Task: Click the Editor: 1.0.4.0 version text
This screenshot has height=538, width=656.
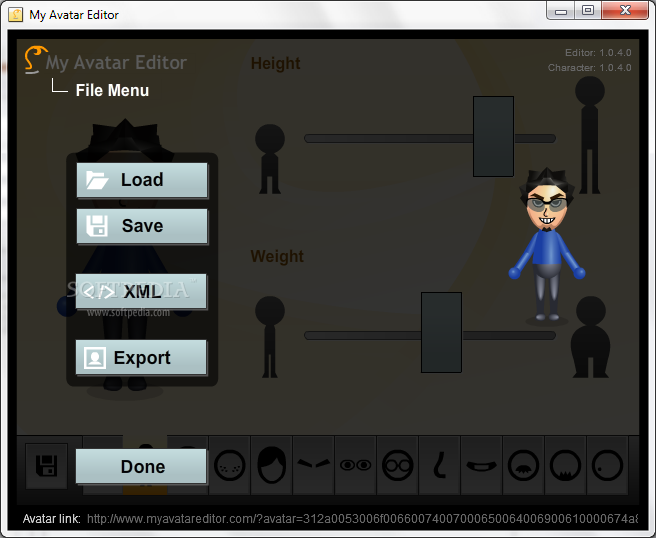Action: [x=598, y=53]
